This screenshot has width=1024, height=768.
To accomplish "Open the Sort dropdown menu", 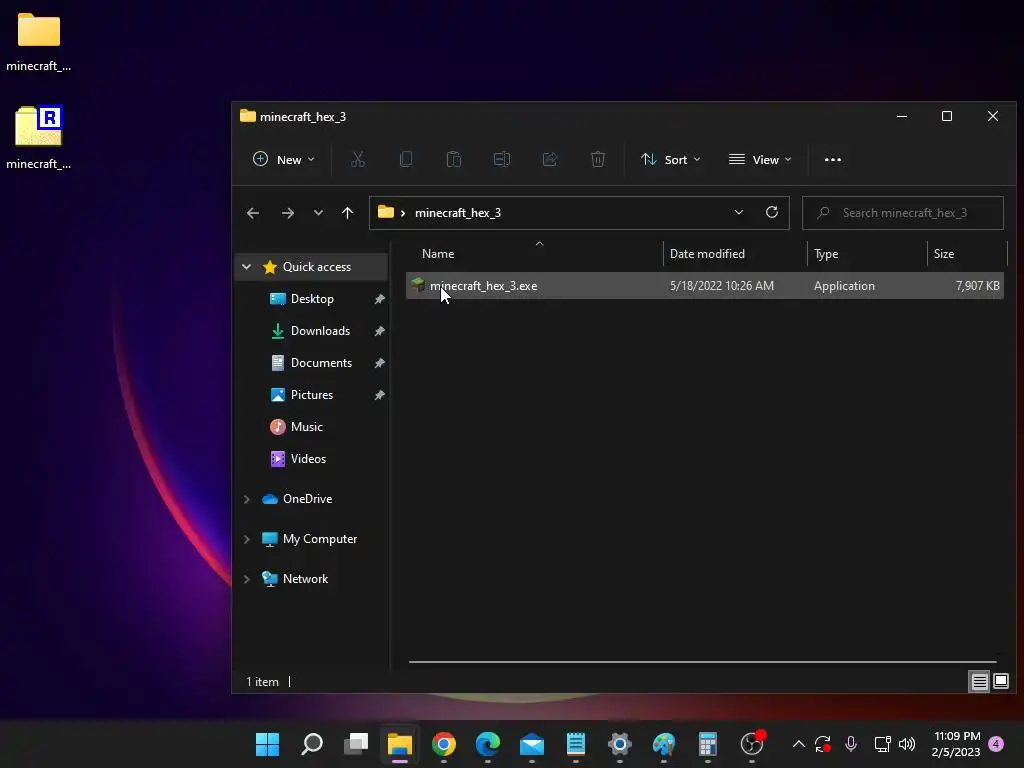I will point(671,159).
